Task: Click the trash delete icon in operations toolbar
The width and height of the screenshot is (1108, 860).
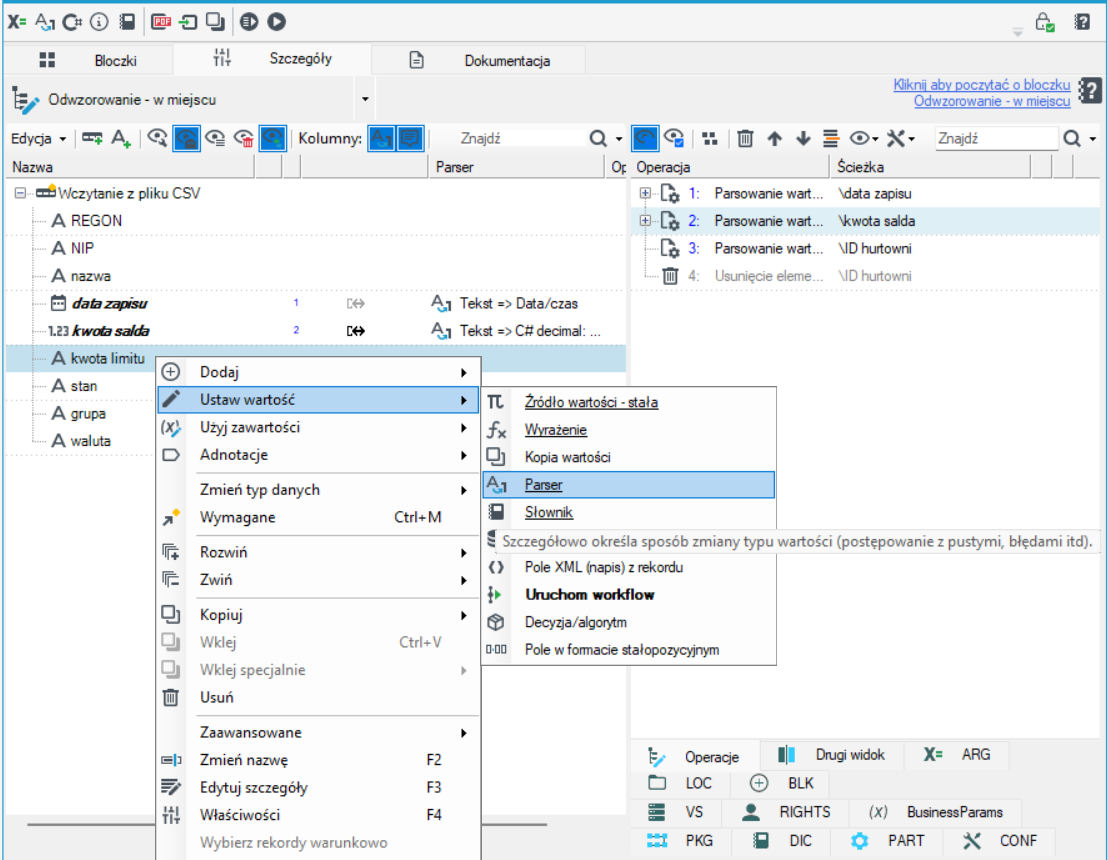Action: [745, 139]
